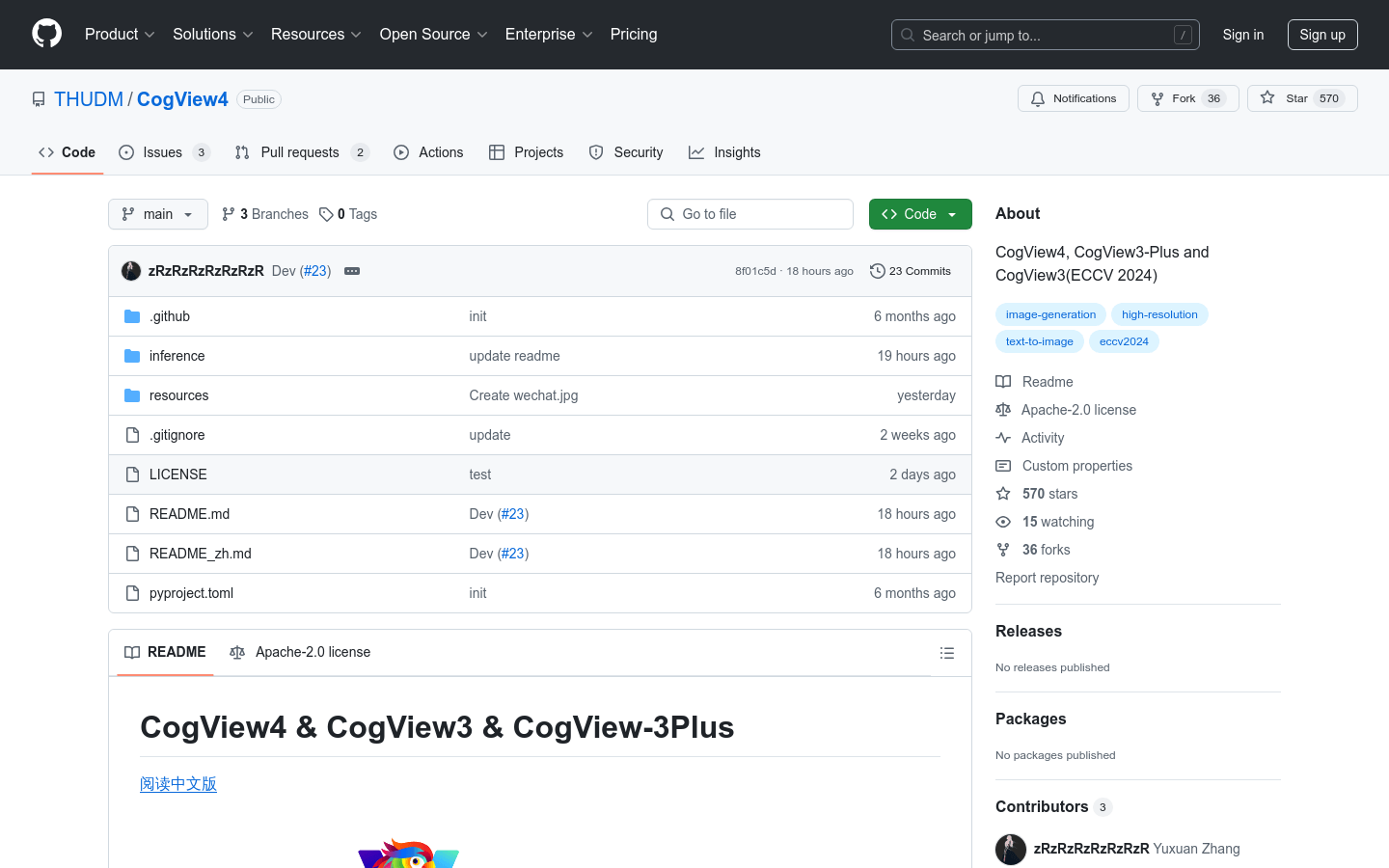Open Custom properties link
The width and height of the screenshot is (1389, 868).
[x=1064, y=466]
